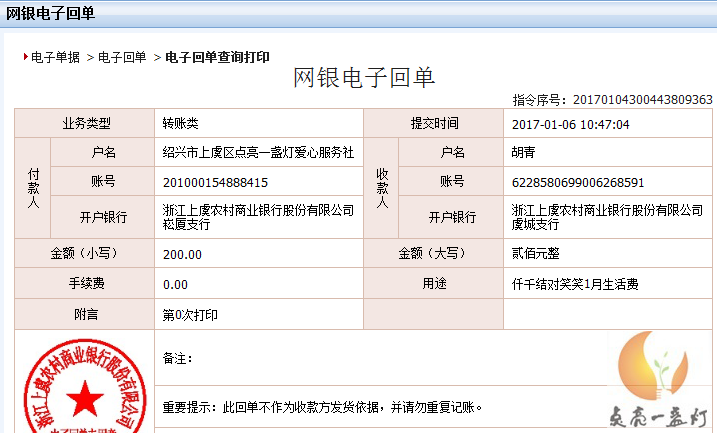Click the red breadcrumb arrow icon
The height and width of the screenshot is (433, 717).
point(26,57)
